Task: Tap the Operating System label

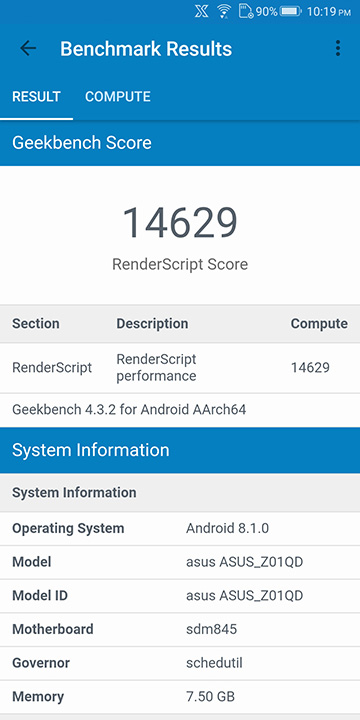Action: click(68, 528)
